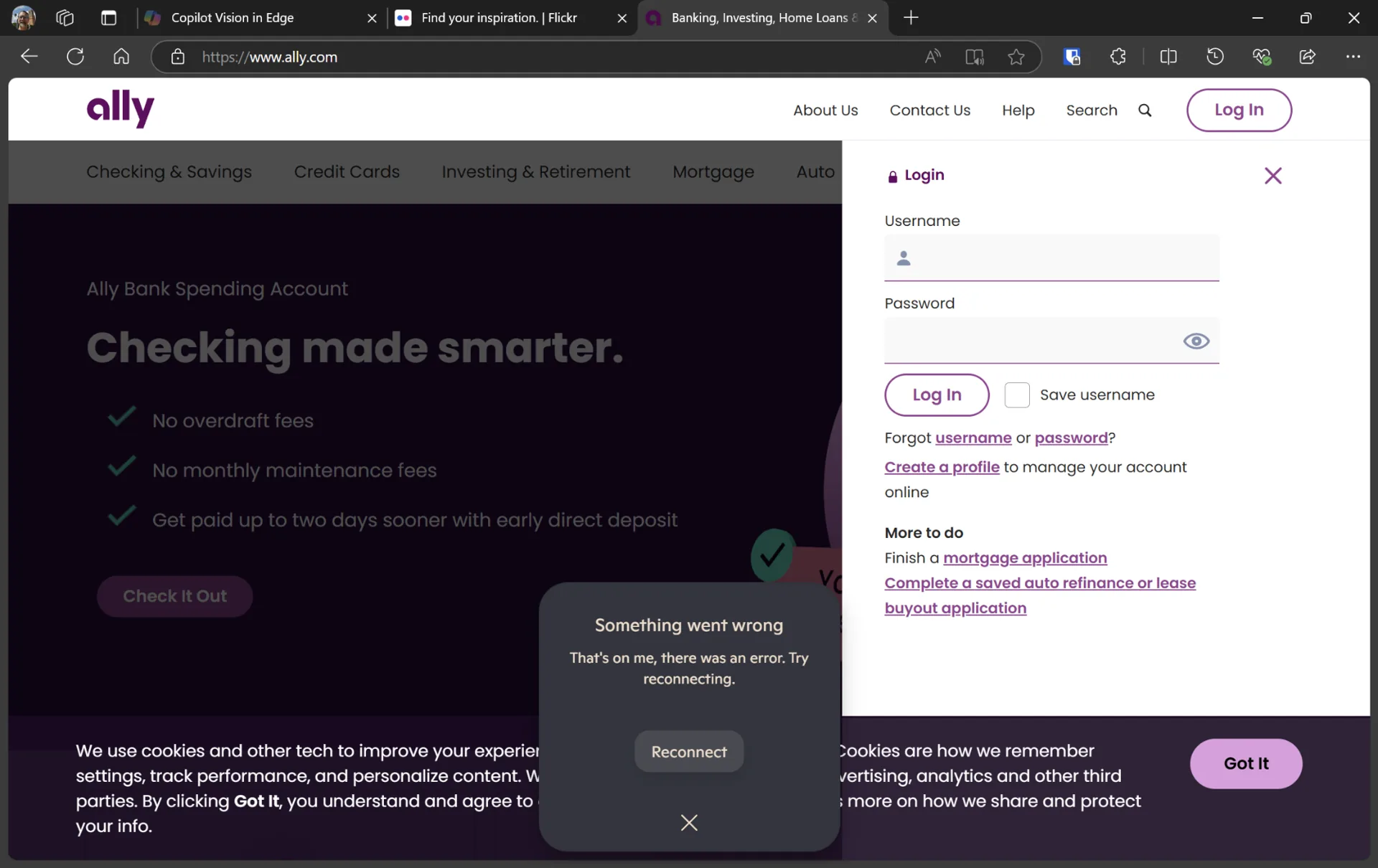This screenshot has height=868, width=1378.
Task: Add this page to favorites
Action: 1016,57
